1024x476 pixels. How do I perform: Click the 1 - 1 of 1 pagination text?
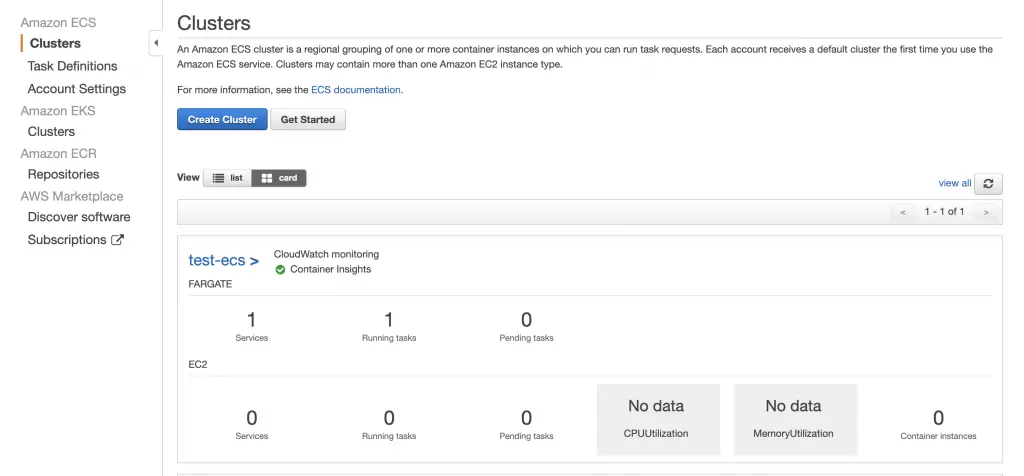[944, 212]
